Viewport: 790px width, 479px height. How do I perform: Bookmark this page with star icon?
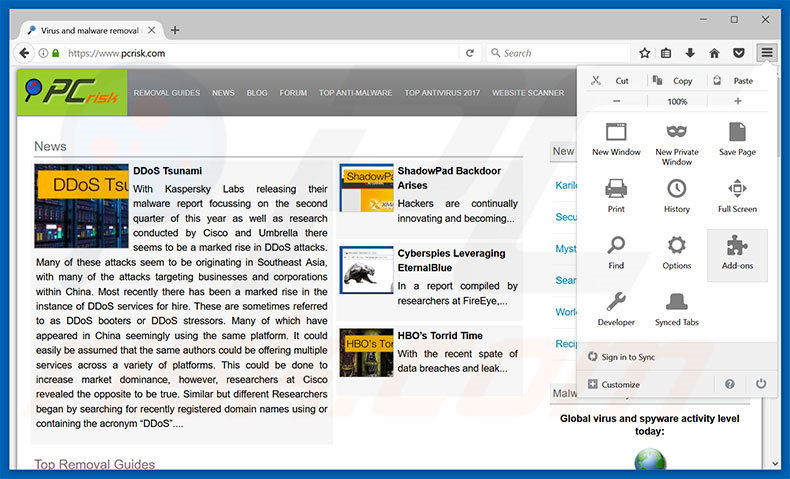tap(644, 53)
